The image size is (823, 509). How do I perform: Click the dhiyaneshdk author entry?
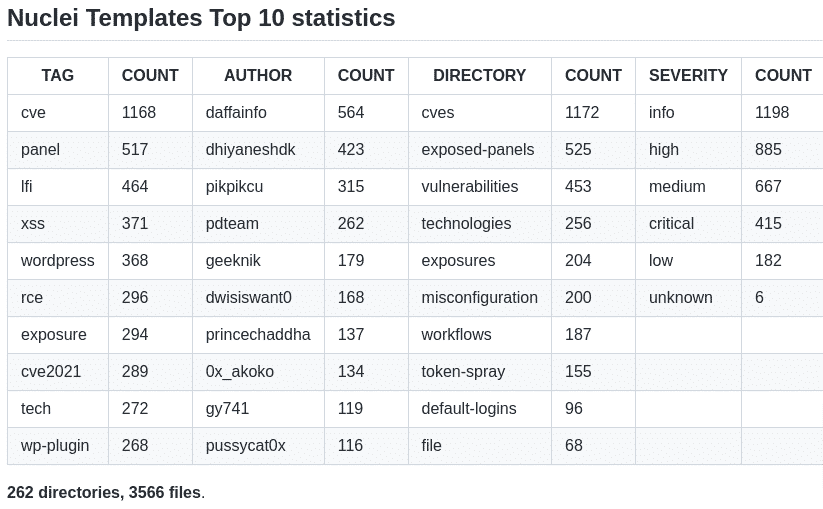(250, 149)
